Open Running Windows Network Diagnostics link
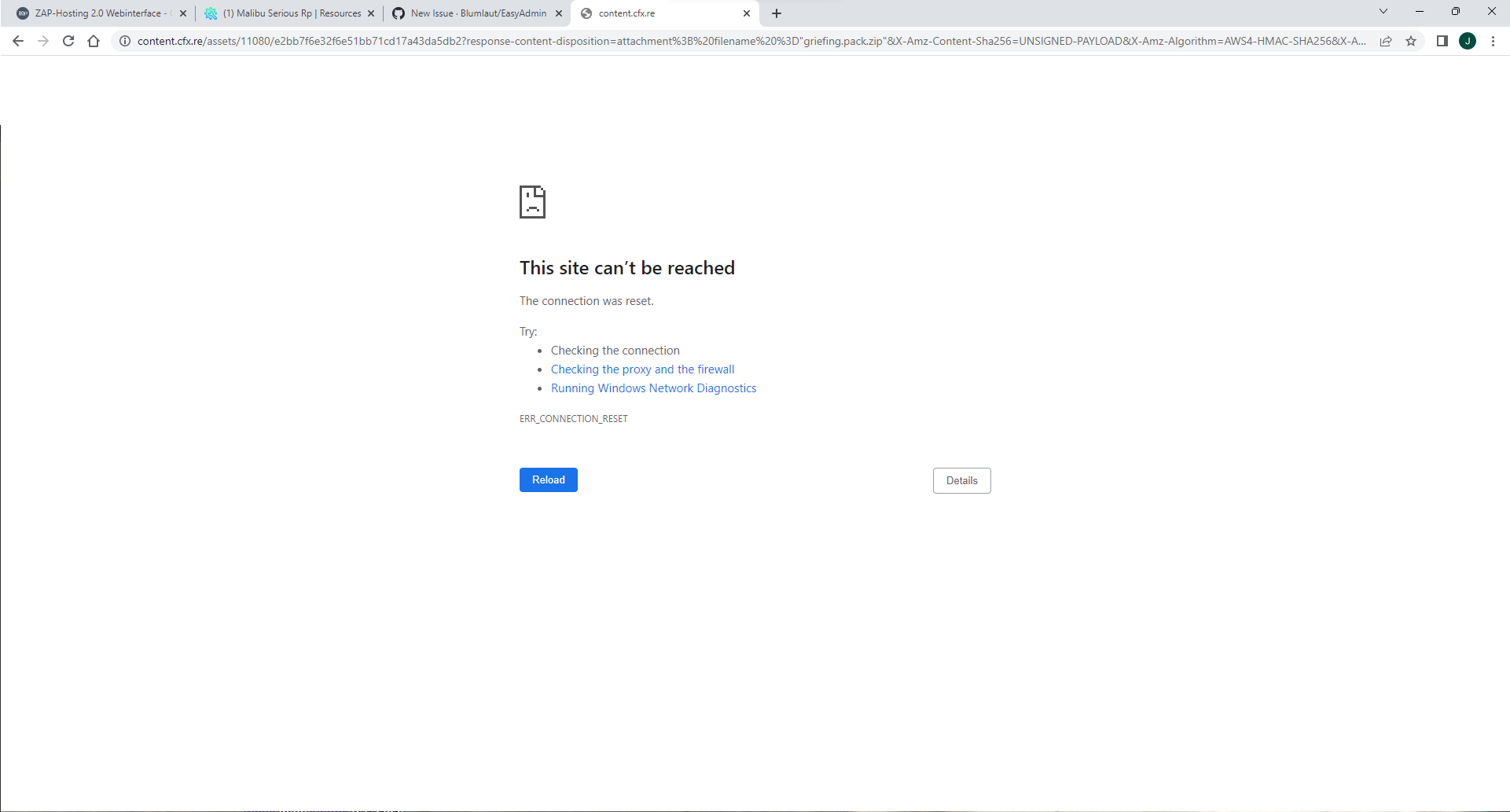This screenshot has width=1510, height=812. pos(652,388)
